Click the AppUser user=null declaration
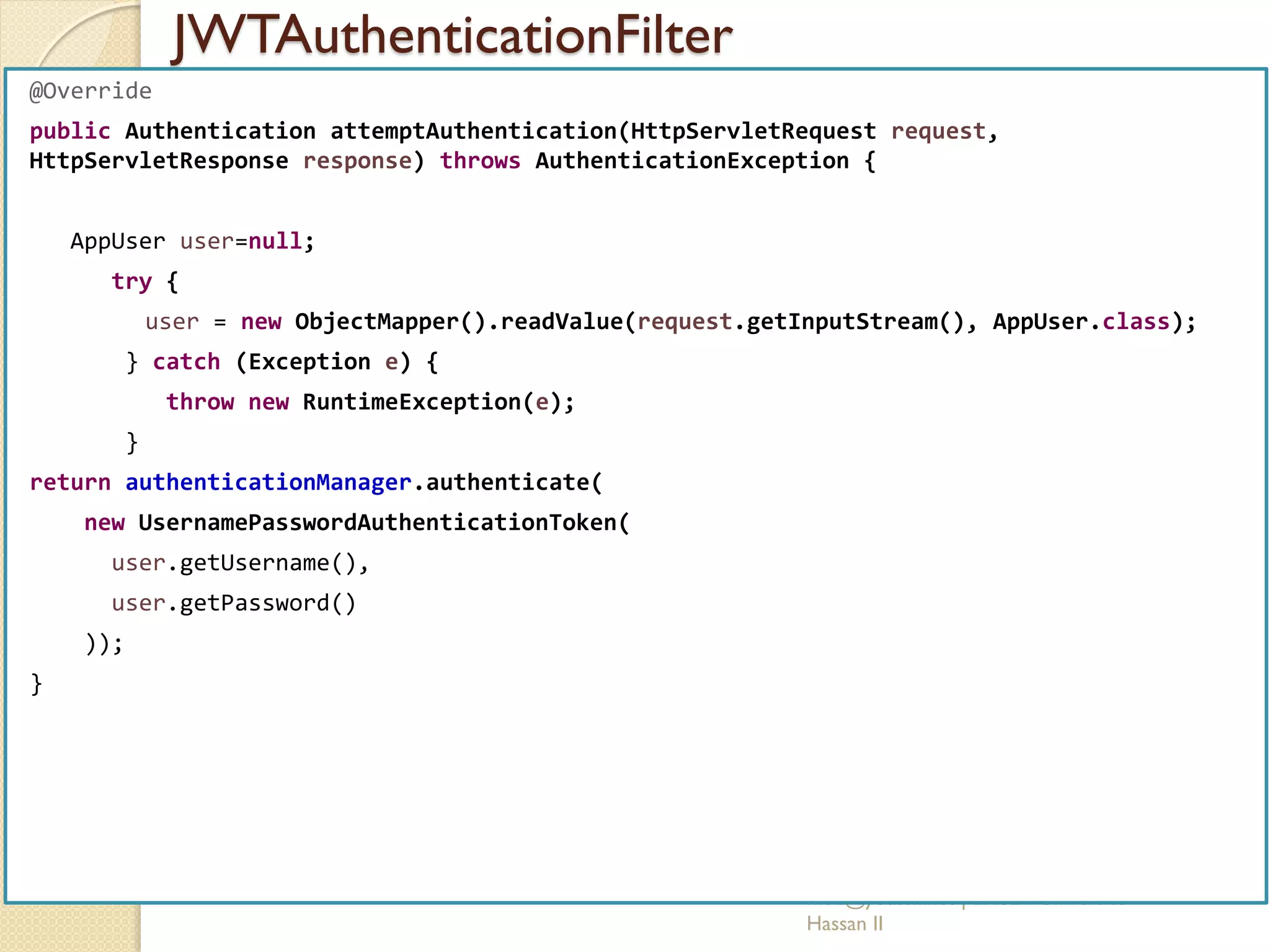The image size is (1270, 952). click(x=193, y=241)
